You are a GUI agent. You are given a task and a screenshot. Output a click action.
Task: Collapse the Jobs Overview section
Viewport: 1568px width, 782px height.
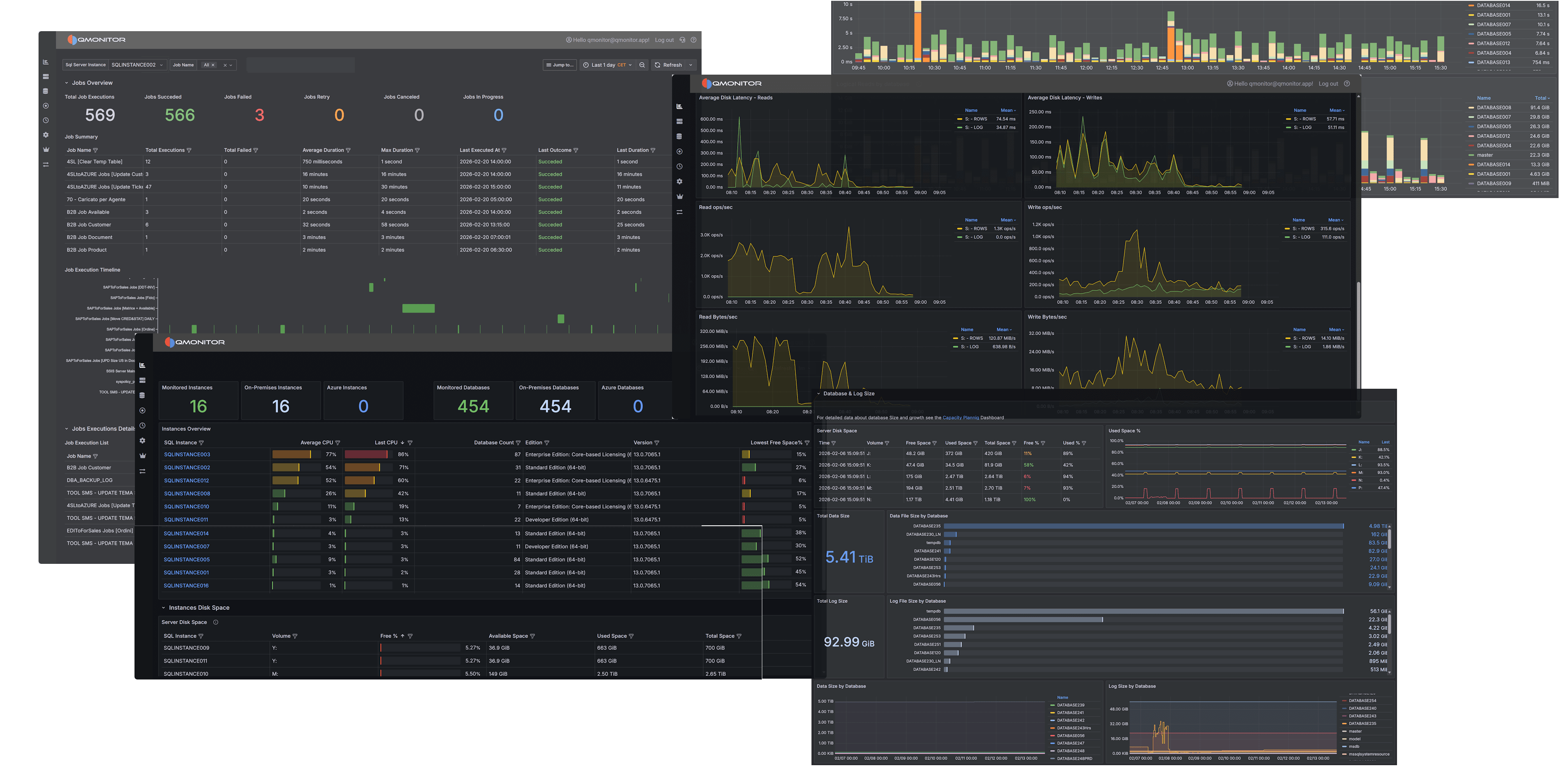[x=67, y=83]
